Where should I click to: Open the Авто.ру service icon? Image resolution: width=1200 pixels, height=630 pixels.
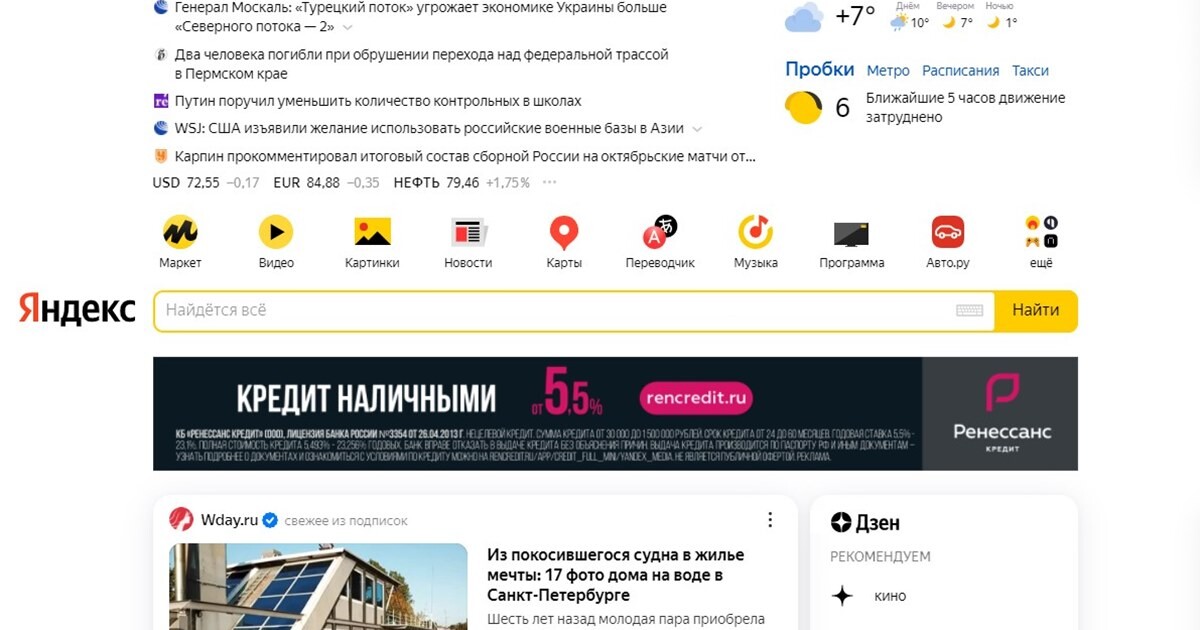click(948, 233)
